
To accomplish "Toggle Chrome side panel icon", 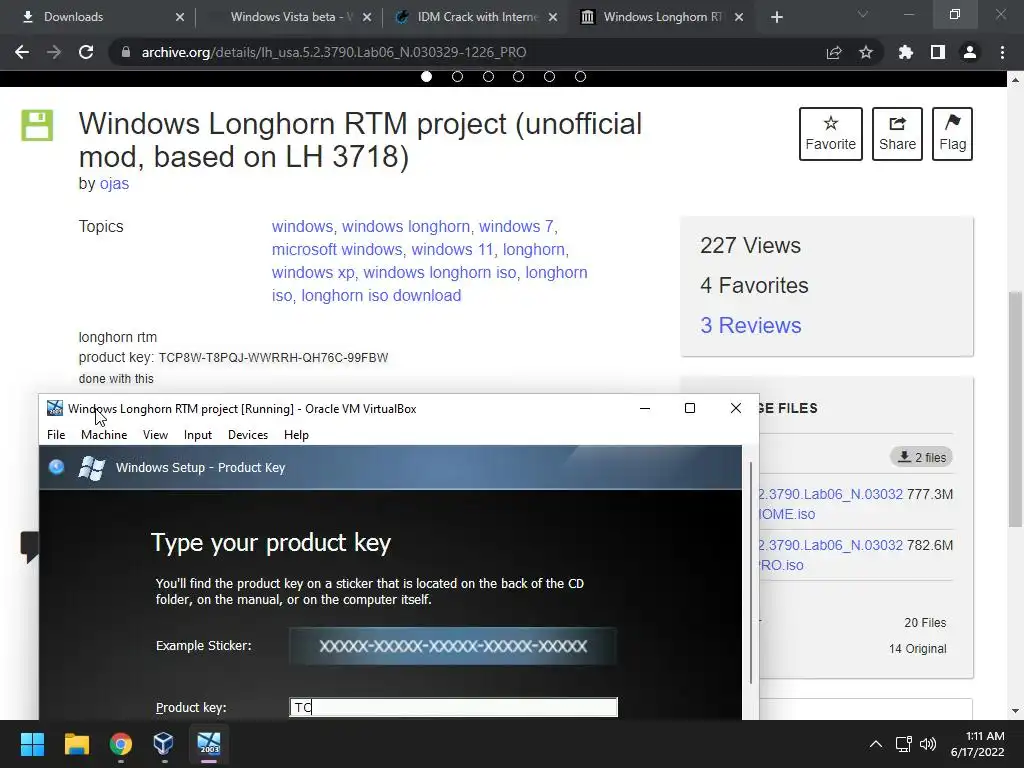I will tap(937, 52).
